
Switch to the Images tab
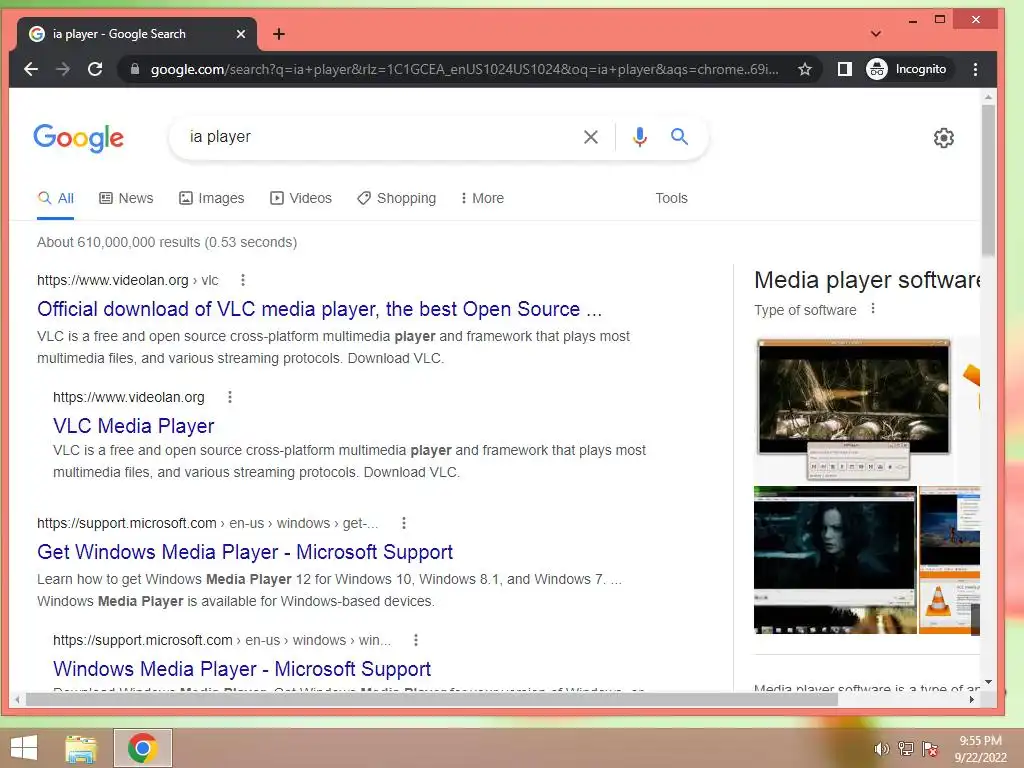point(212,198)
